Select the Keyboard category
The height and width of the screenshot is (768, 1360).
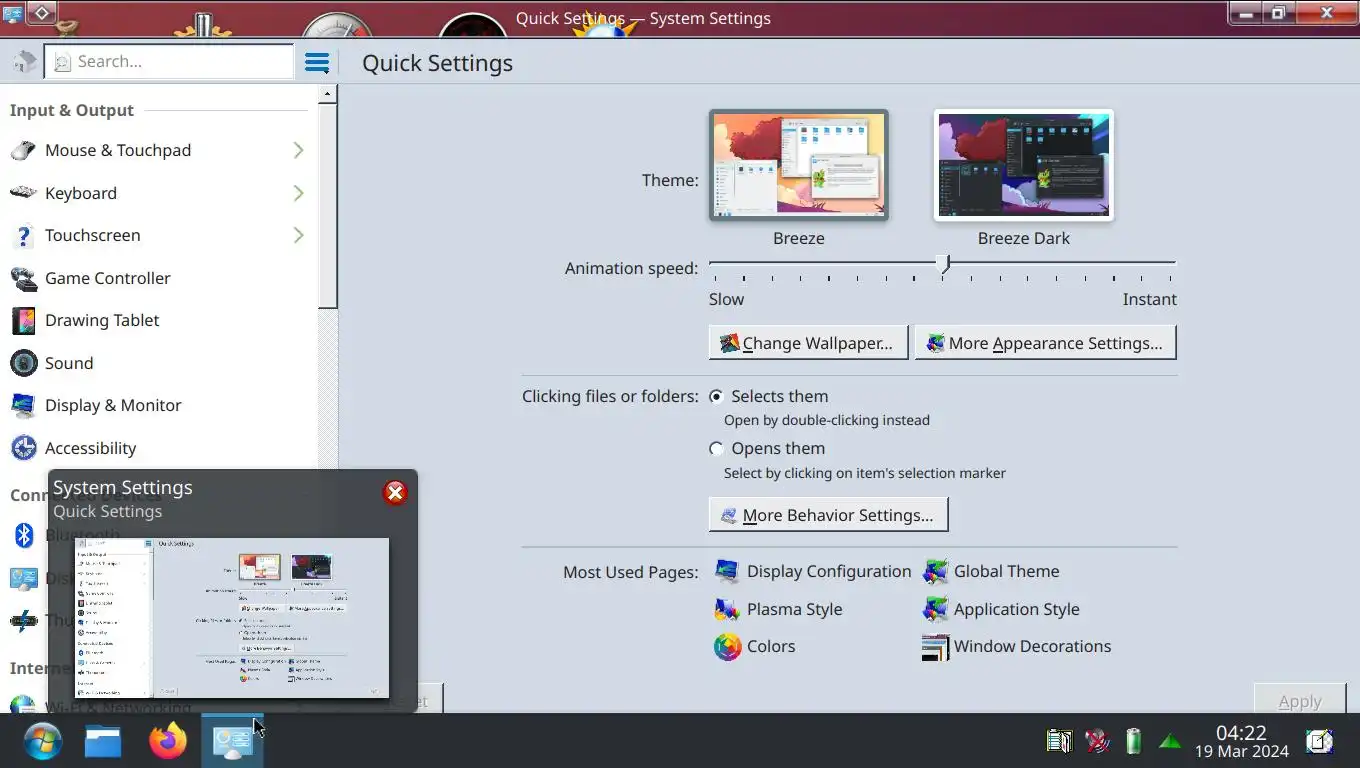click(x=158, y=193)
